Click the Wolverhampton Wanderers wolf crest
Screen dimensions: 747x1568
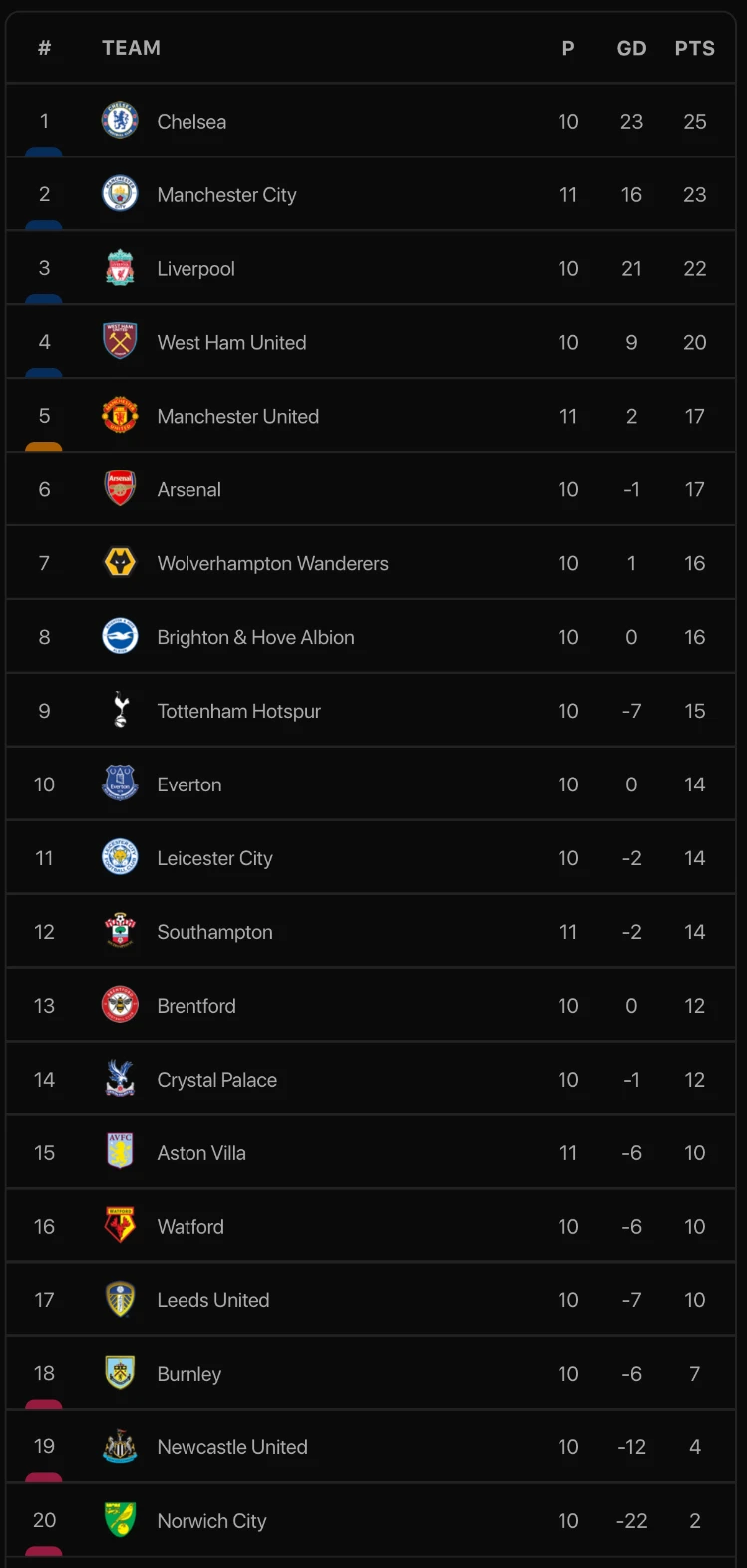point(120,563)
